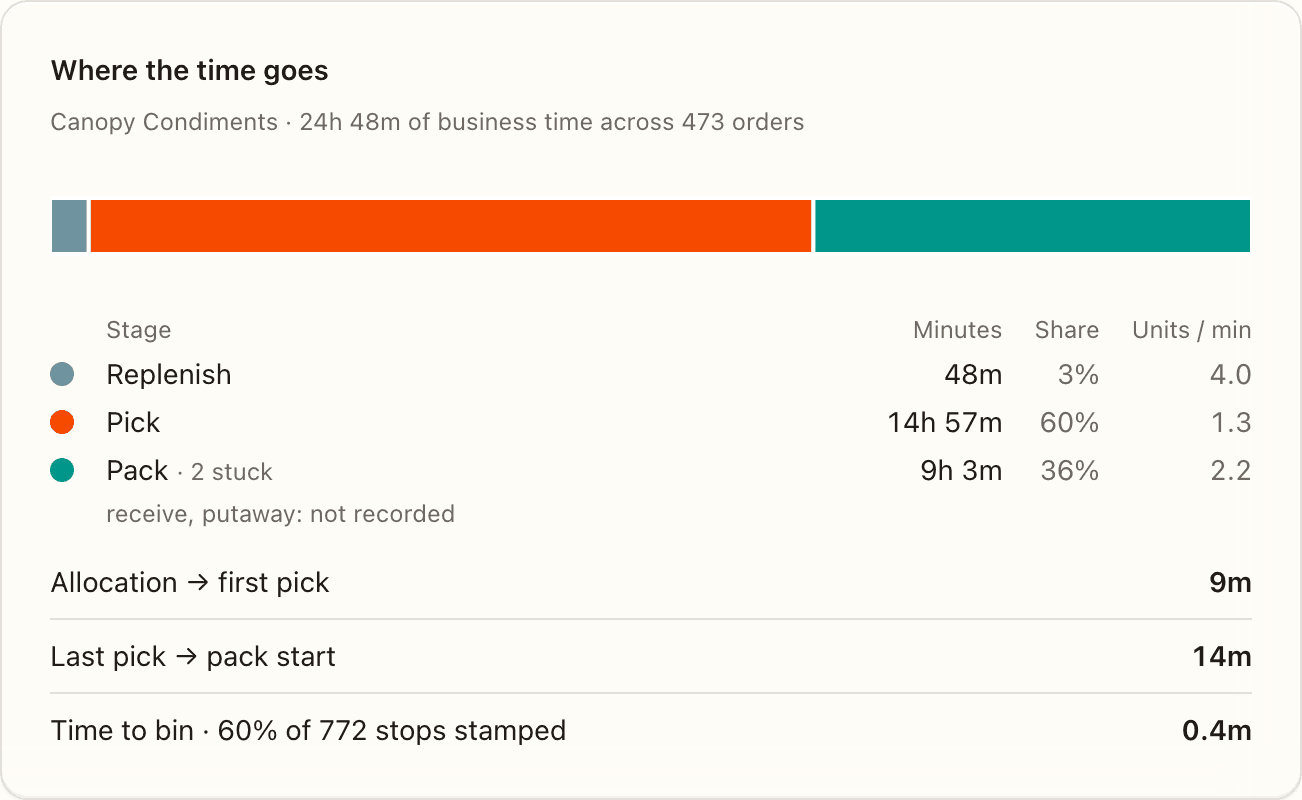
Task: Click the Pack stage row label
Action: (137, 471)
